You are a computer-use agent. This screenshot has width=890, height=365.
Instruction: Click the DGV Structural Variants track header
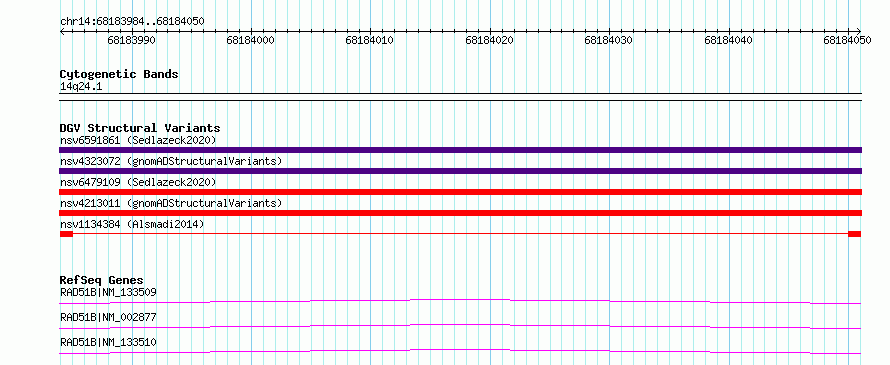click(140, 128)
